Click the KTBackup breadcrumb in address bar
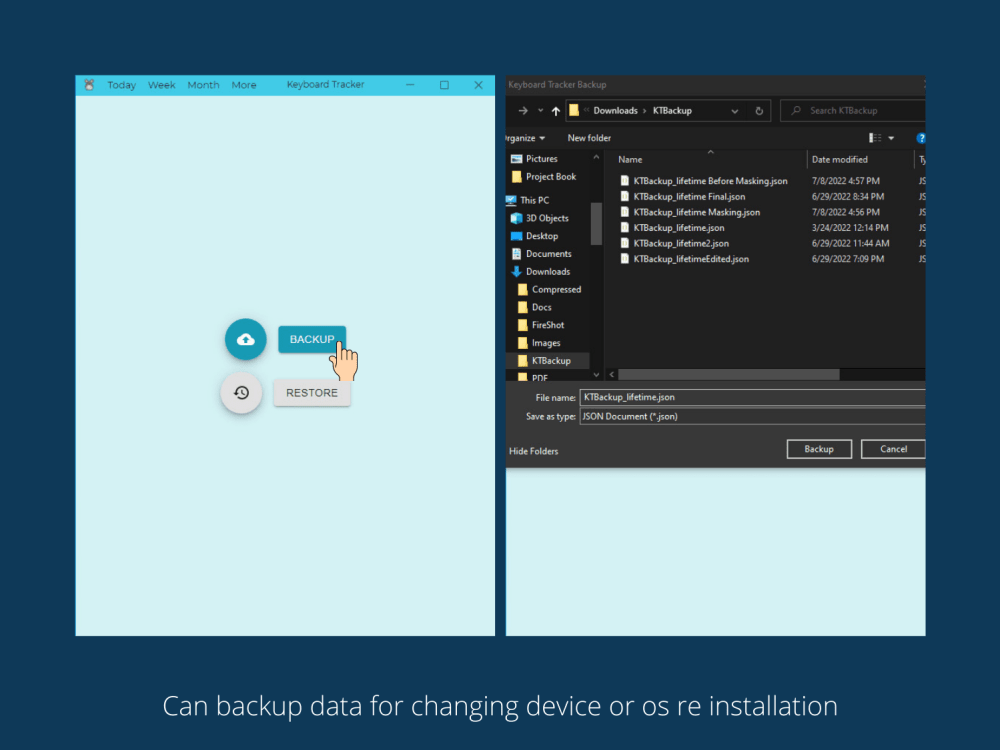The width and height of the screenshot is (1000, 750). click(x=672, y=111)
